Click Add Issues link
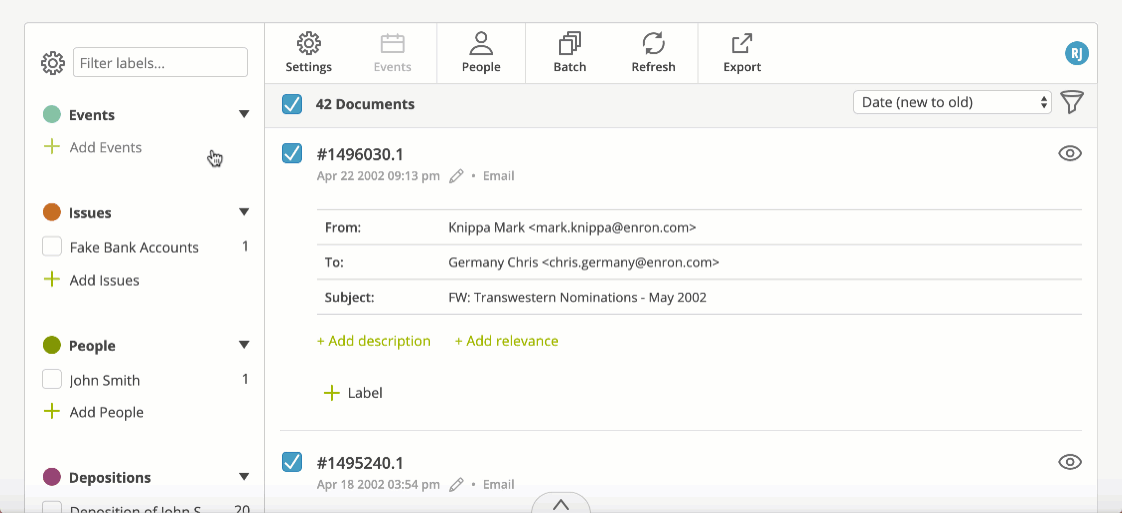The height and width of the screenshot is (513, 1122). 104,280
